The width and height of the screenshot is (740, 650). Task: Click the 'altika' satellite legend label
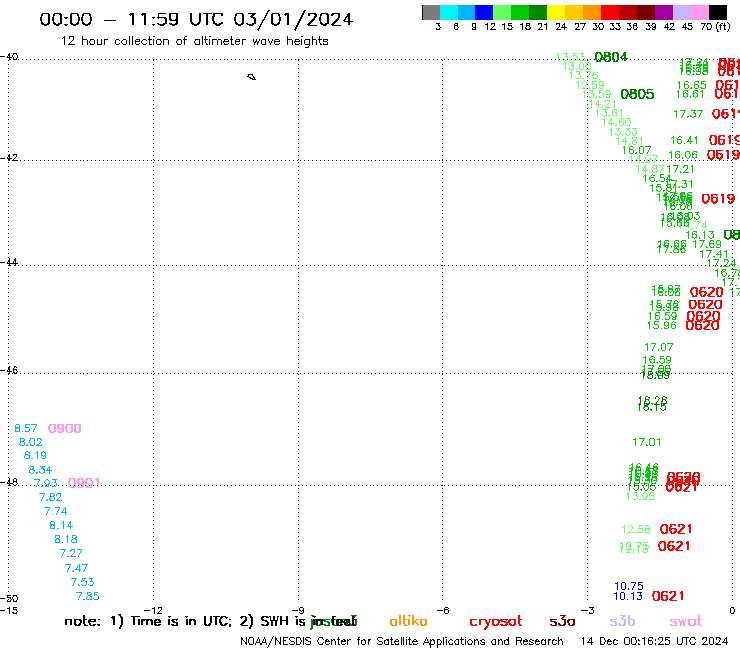tap(408, 621)
